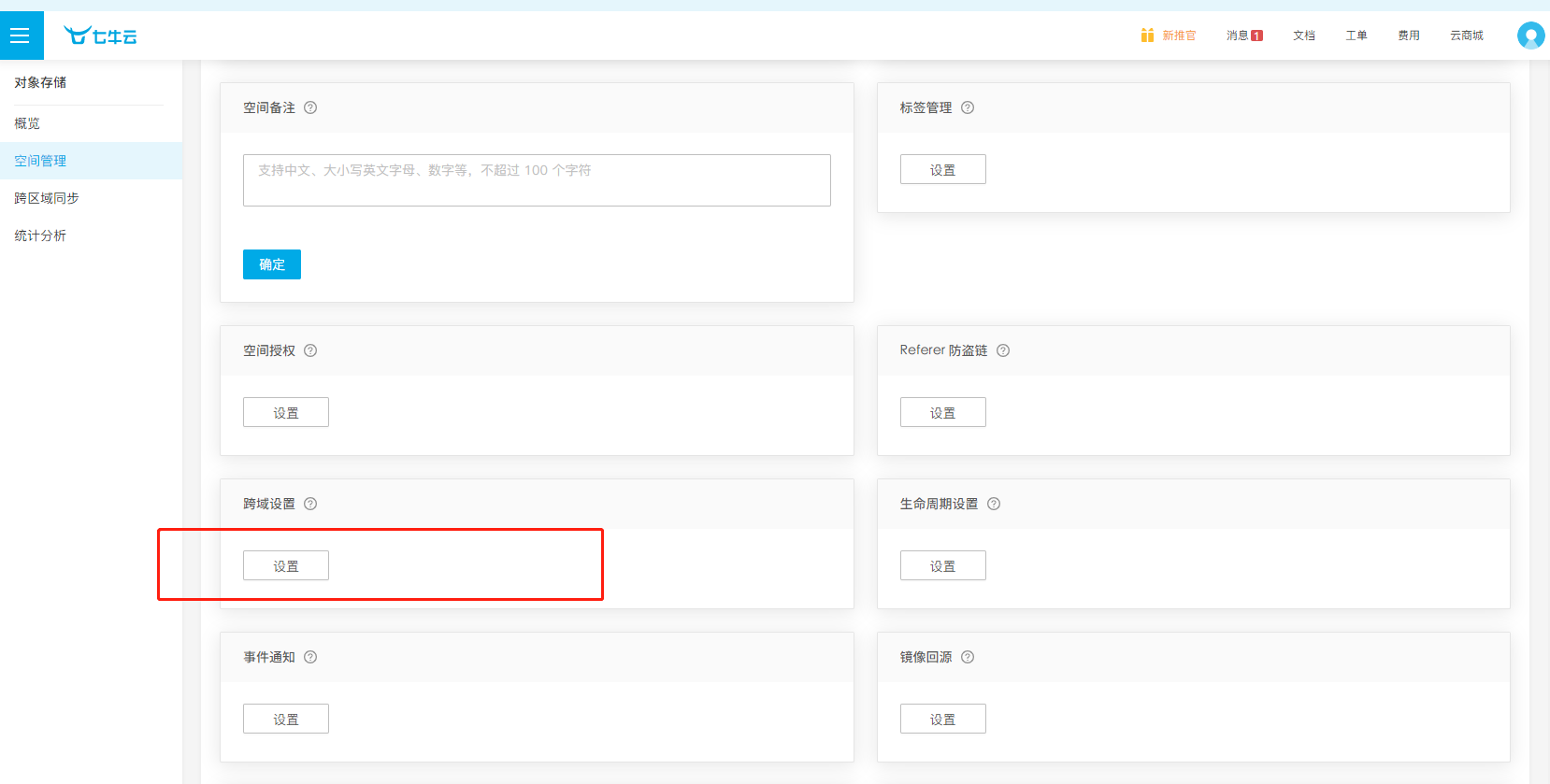Image resolution: width=1550 pixels, height=784 pixels.
Task: Click the 空间备注 text input field
Action: (x=537, y=180)
